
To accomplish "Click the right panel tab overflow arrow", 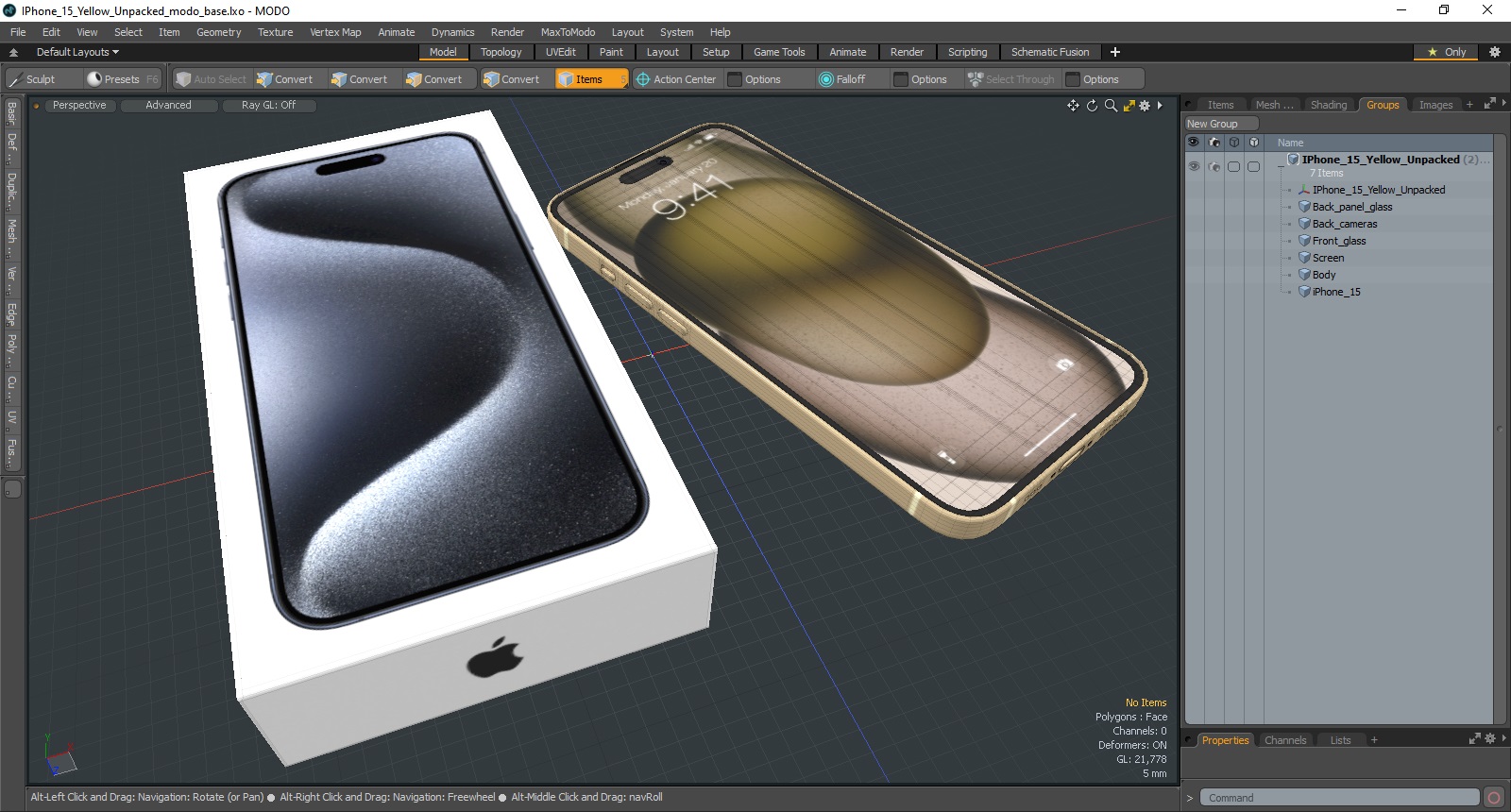I will click(1503, 104).
